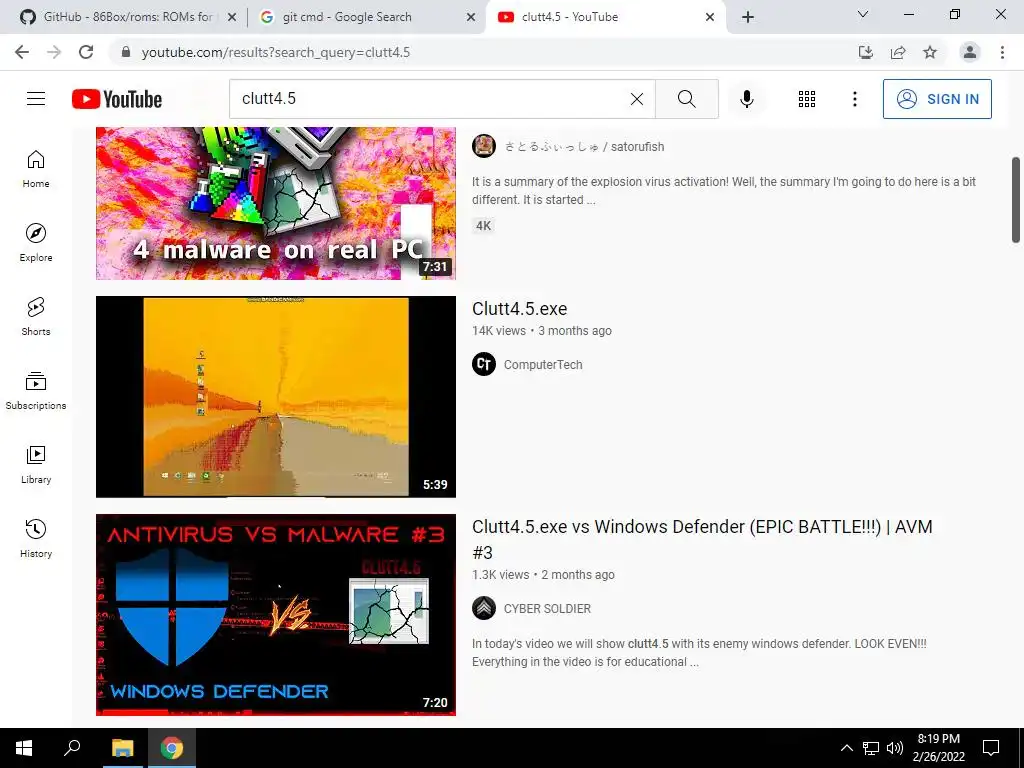Open File Explorer from the taskbar
Screen dimensions: 1024x768
[122, 748]
